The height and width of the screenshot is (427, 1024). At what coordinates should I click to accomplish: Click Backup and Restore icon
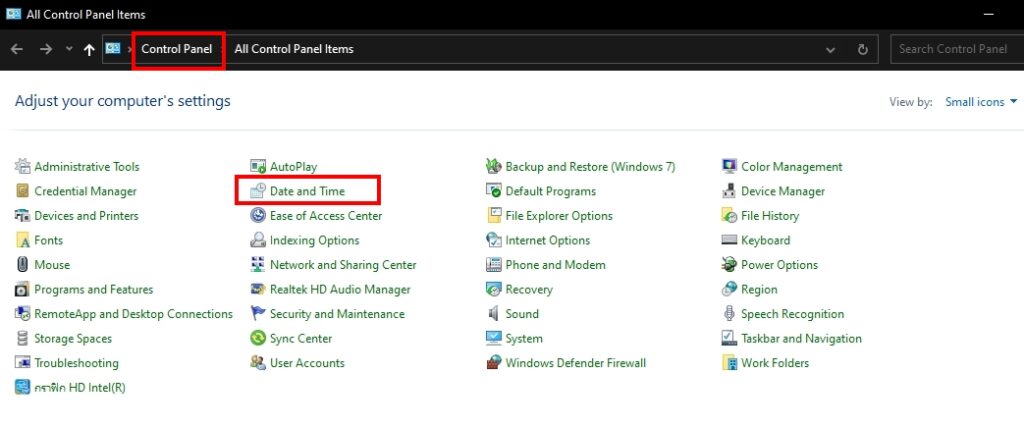pyautogui.click(x=494, y=166)
